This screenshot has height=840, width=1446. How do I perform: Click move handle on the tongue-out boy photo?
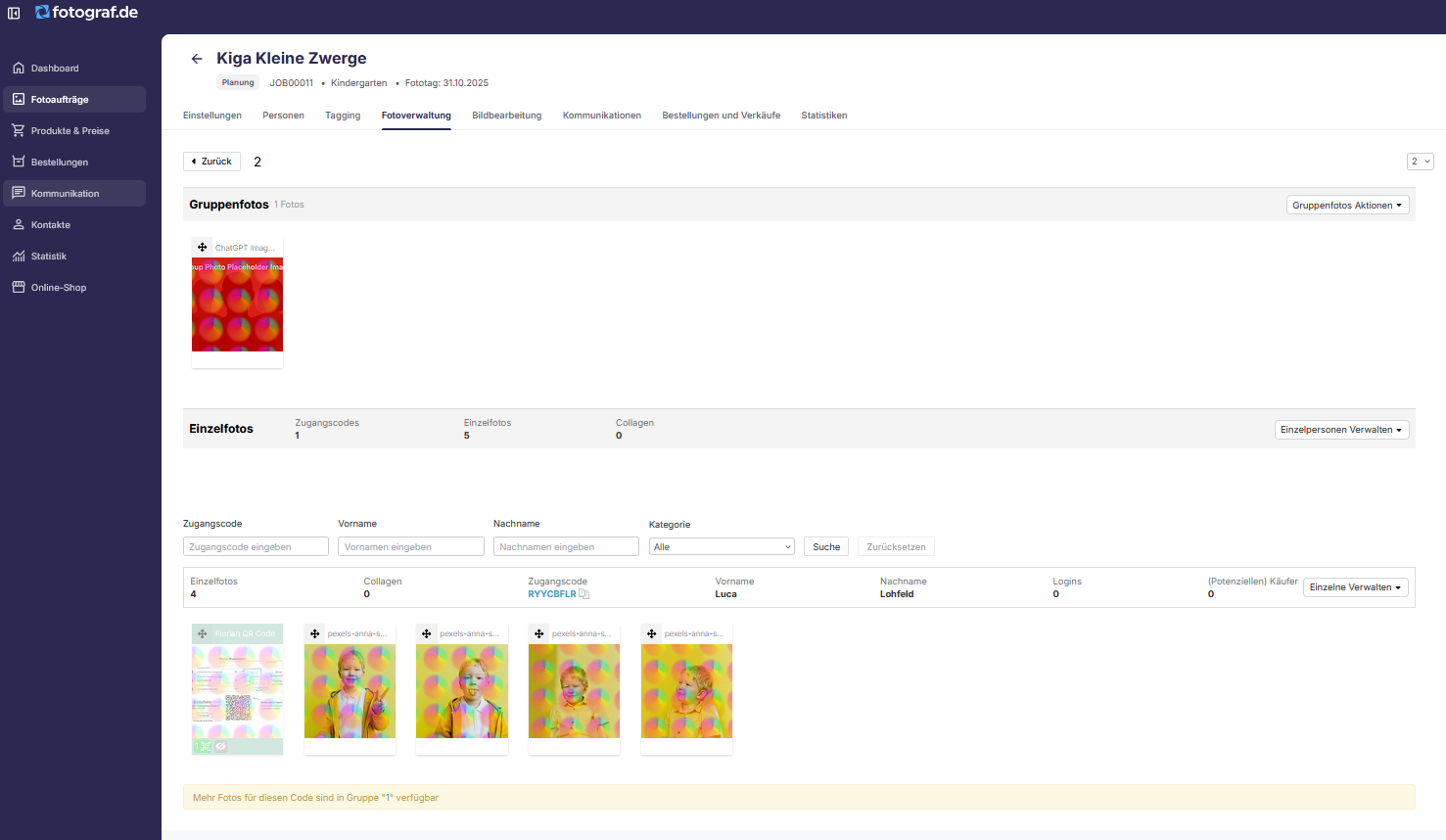click(427, 633)
